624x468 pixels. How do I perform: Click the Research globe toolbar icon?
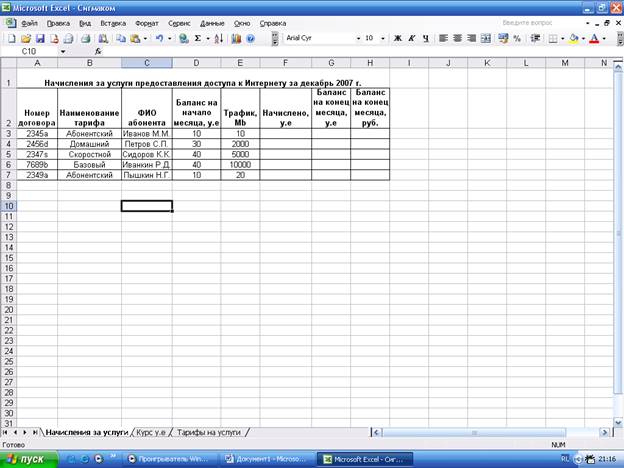pos(183,39)
